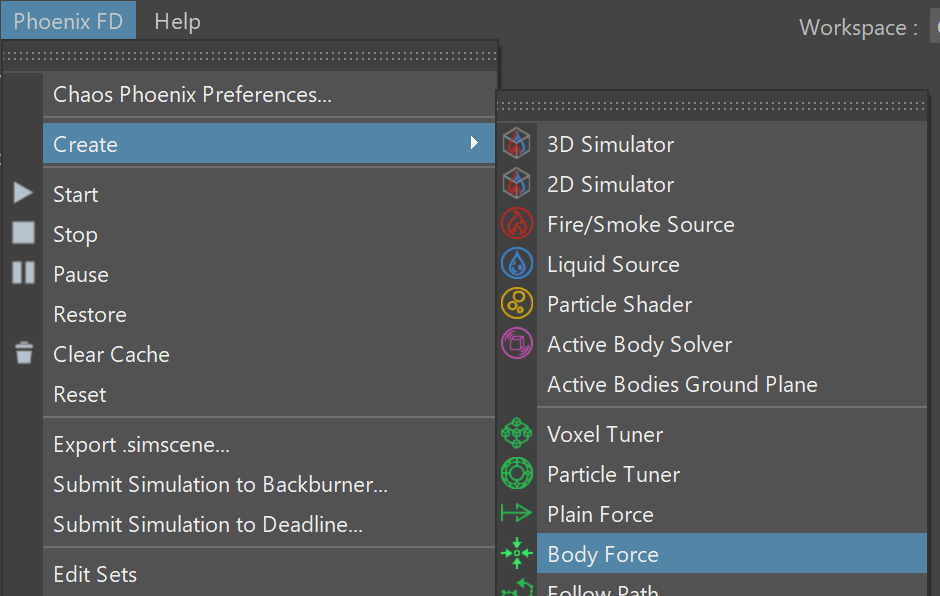This screenshot has height=596, width=940.
Task: Click the 2D Simulator icon
Action: pyautogui.click(x=516, y=183)
